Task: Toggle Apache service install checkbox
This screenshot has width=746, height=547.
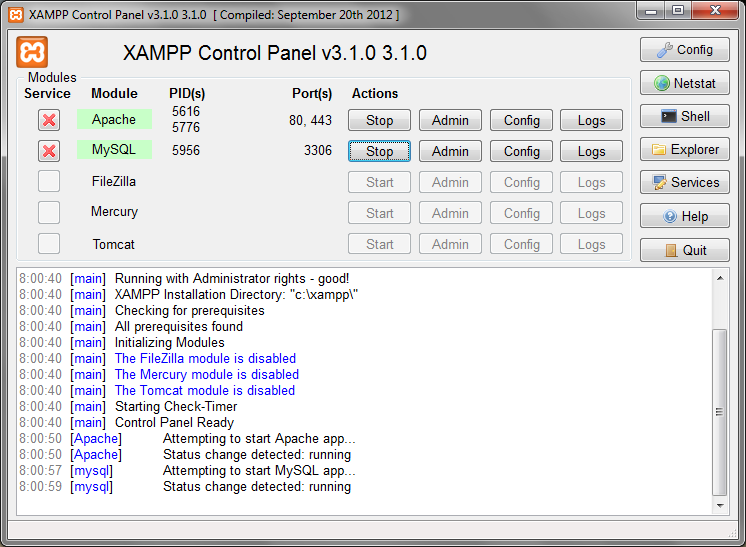Action: 49,120
